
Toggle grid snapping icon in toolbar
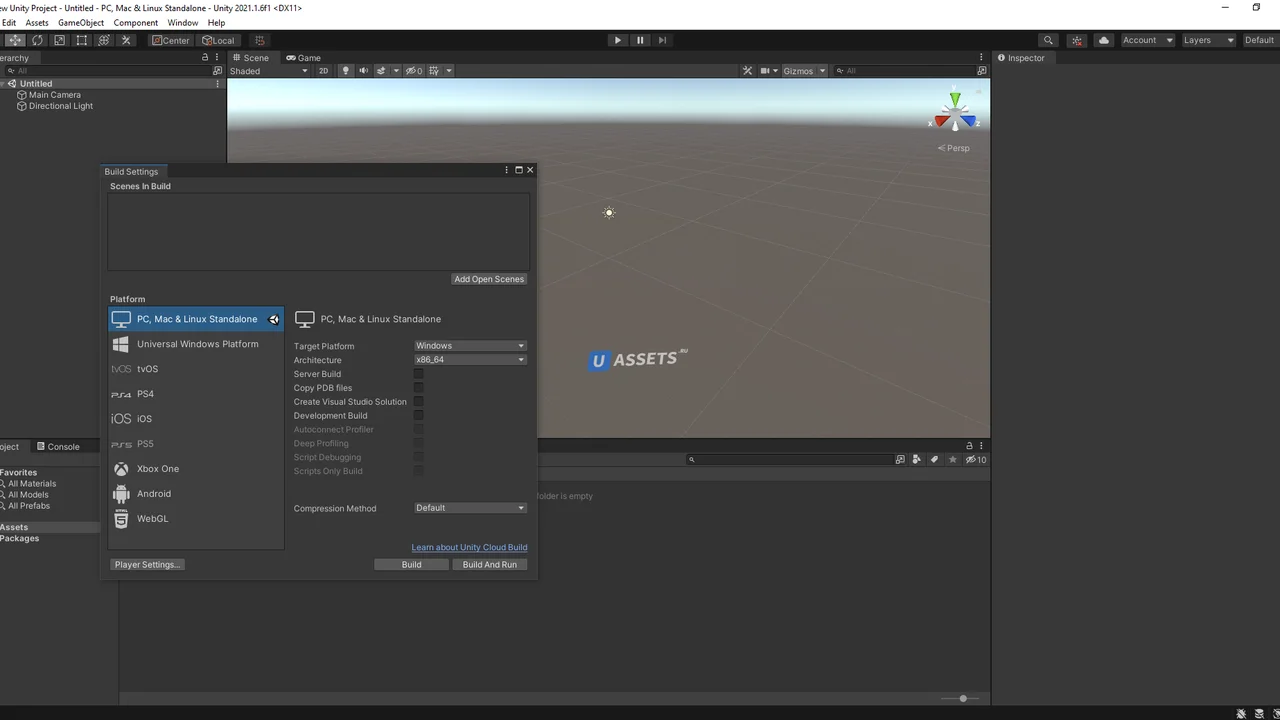[x=260, y=40]
